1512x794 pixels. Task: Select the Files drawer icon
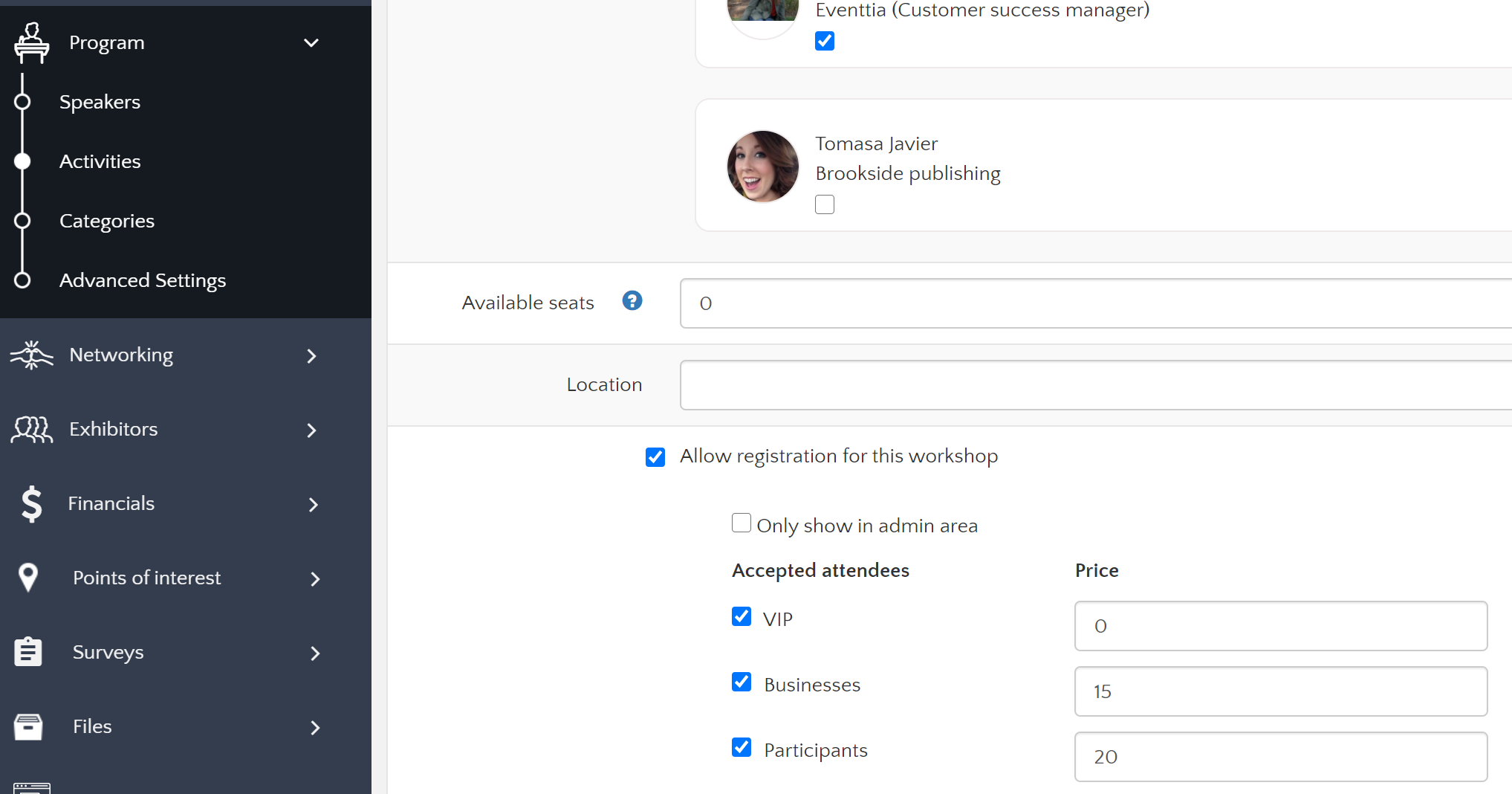[x=28, y=726]
